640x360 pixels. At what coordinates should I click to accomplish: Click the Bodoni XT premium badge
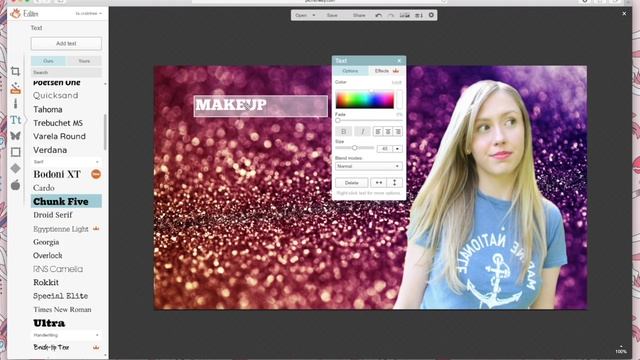coord(96,174)
